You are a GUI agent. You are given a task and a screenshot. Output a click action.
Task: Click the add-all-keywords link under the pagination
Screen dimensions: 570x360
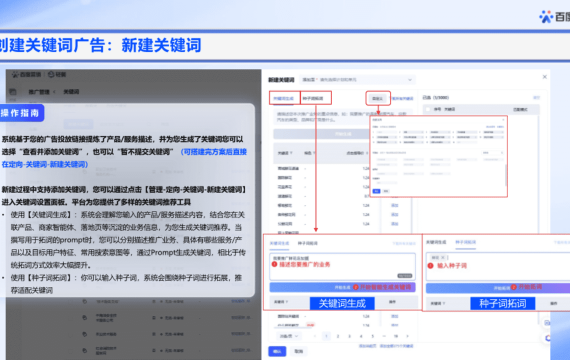tap(397, 346)
